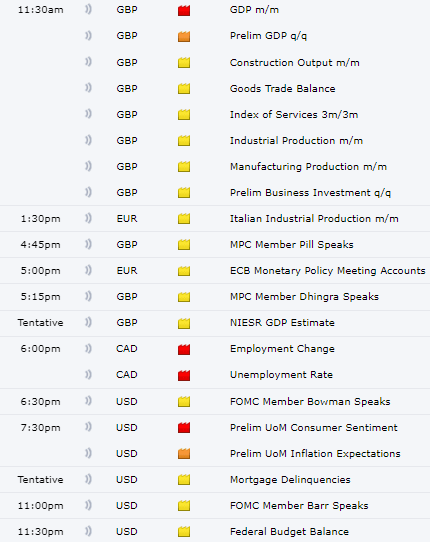Open the Employment Change event
Viewport: 430px width, 542px height.
click(x=282, y=349)
